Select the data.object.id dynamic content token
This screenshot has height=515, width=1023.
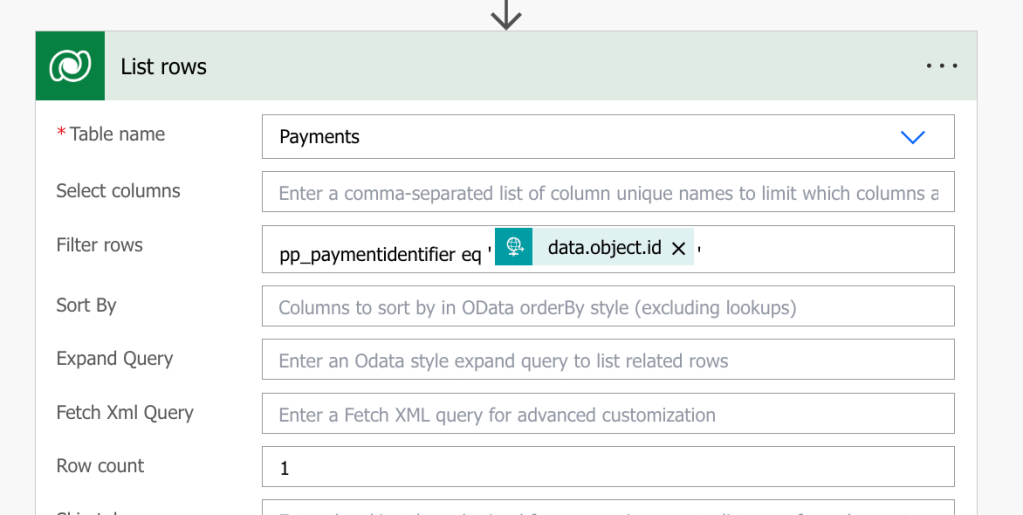tap(604, 247)
